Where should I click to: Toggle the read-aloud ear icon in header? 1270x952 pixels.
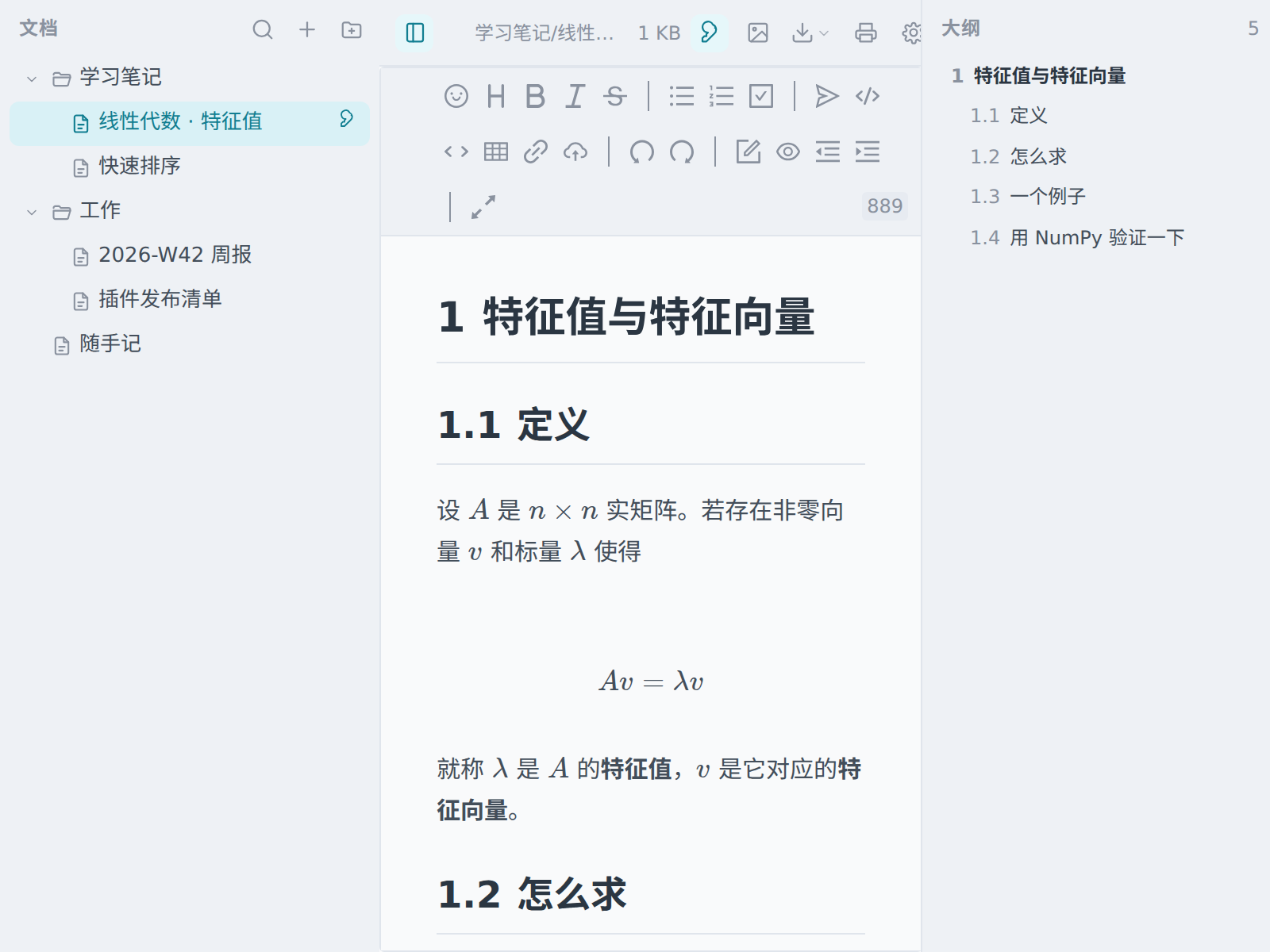(709, 33)
